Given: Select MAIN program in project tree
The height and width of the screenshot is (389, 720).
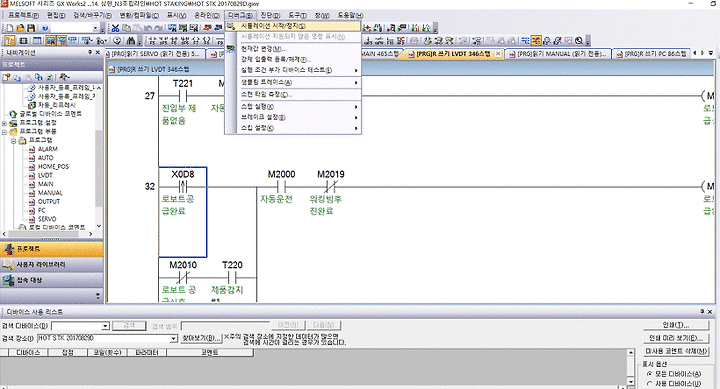Looking at the screenshot, I should click(45, 184).
